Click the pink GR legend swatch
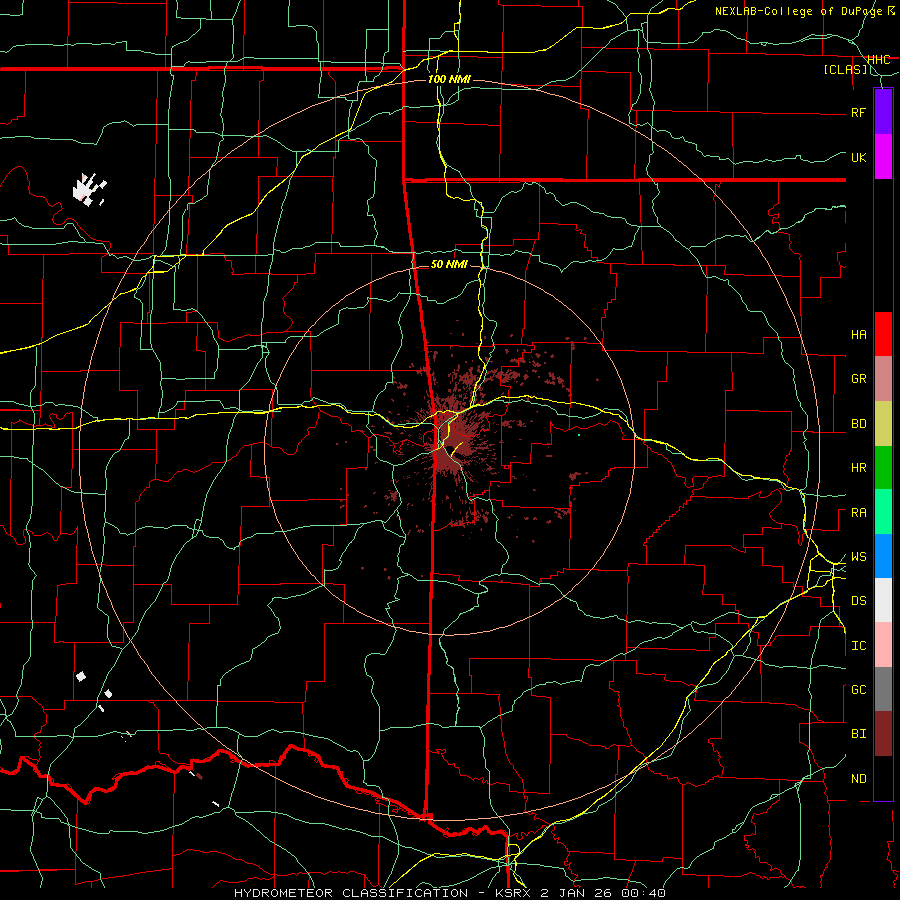This screenshot has width=900, height=900. [883, 378]
